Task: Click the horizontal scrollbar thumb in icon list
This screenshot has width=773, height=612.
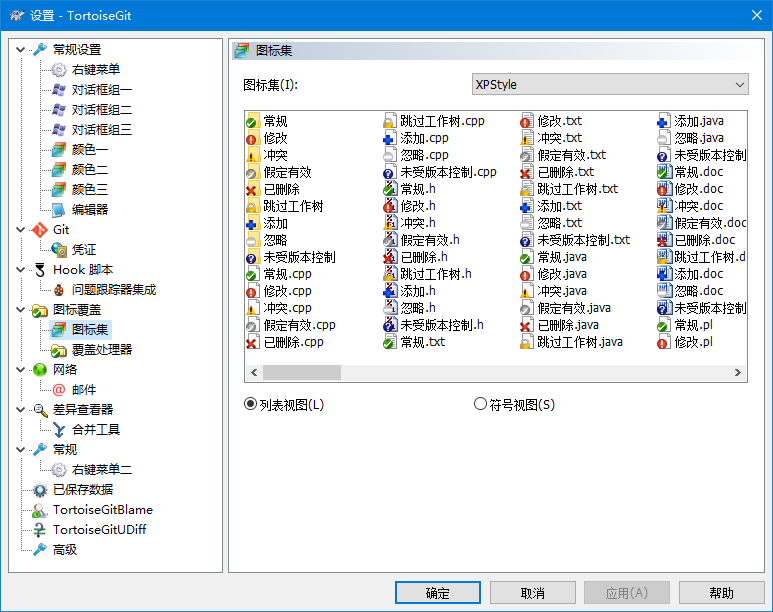Action: click(x=302, y=372)
